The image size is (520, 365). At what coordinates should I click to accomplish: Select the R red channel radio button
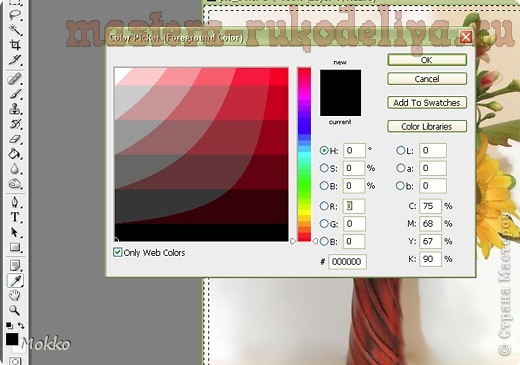(324, 206)
